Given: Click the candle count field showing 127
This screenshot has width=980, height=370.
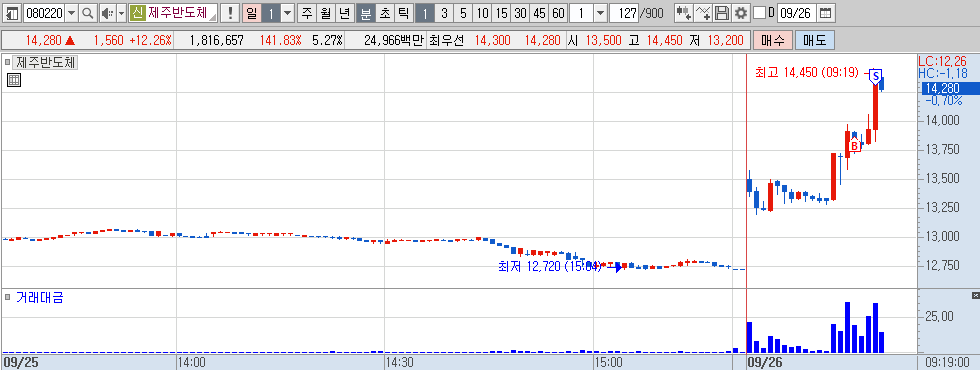Looking at the screenshot, I should tap(625, 12).
